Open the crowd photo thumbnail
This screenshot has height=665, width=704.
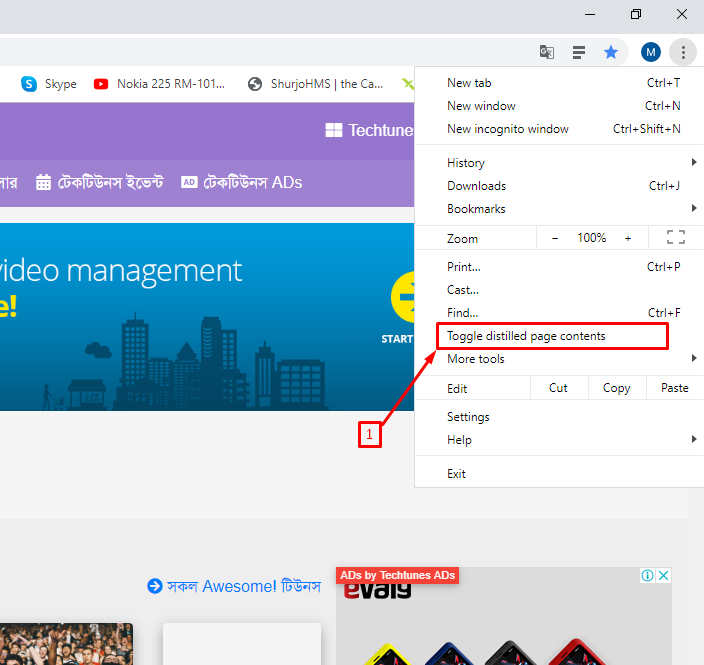(66, 643)
